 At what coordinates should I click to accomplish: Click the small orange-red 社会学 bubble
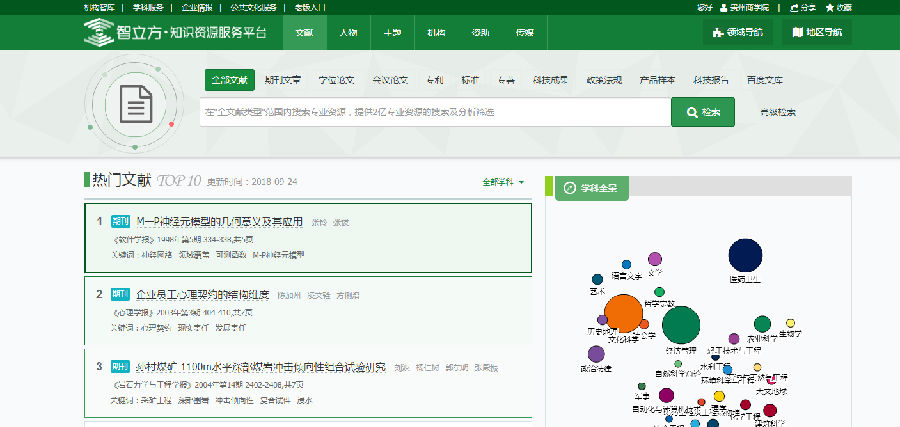(x=644, y=324)
